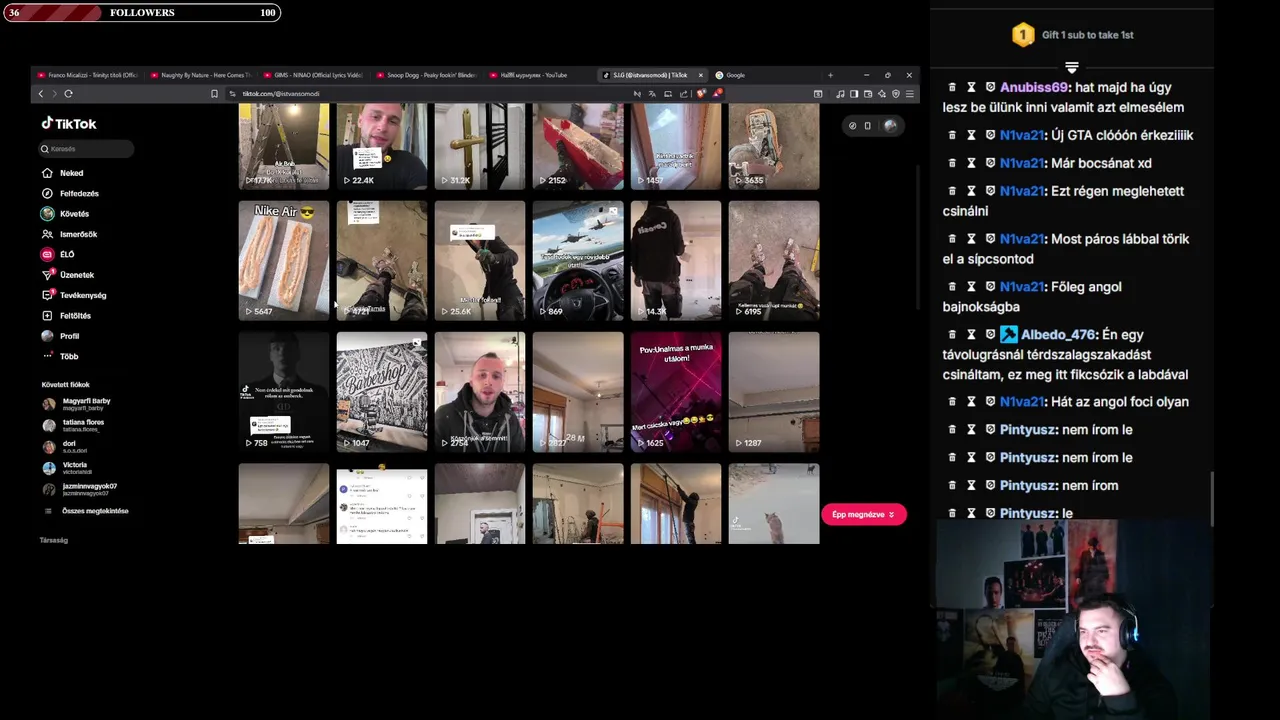Reload the TikTok page
Viewport: 1280px width, 720px height.
tap(68, 94)
